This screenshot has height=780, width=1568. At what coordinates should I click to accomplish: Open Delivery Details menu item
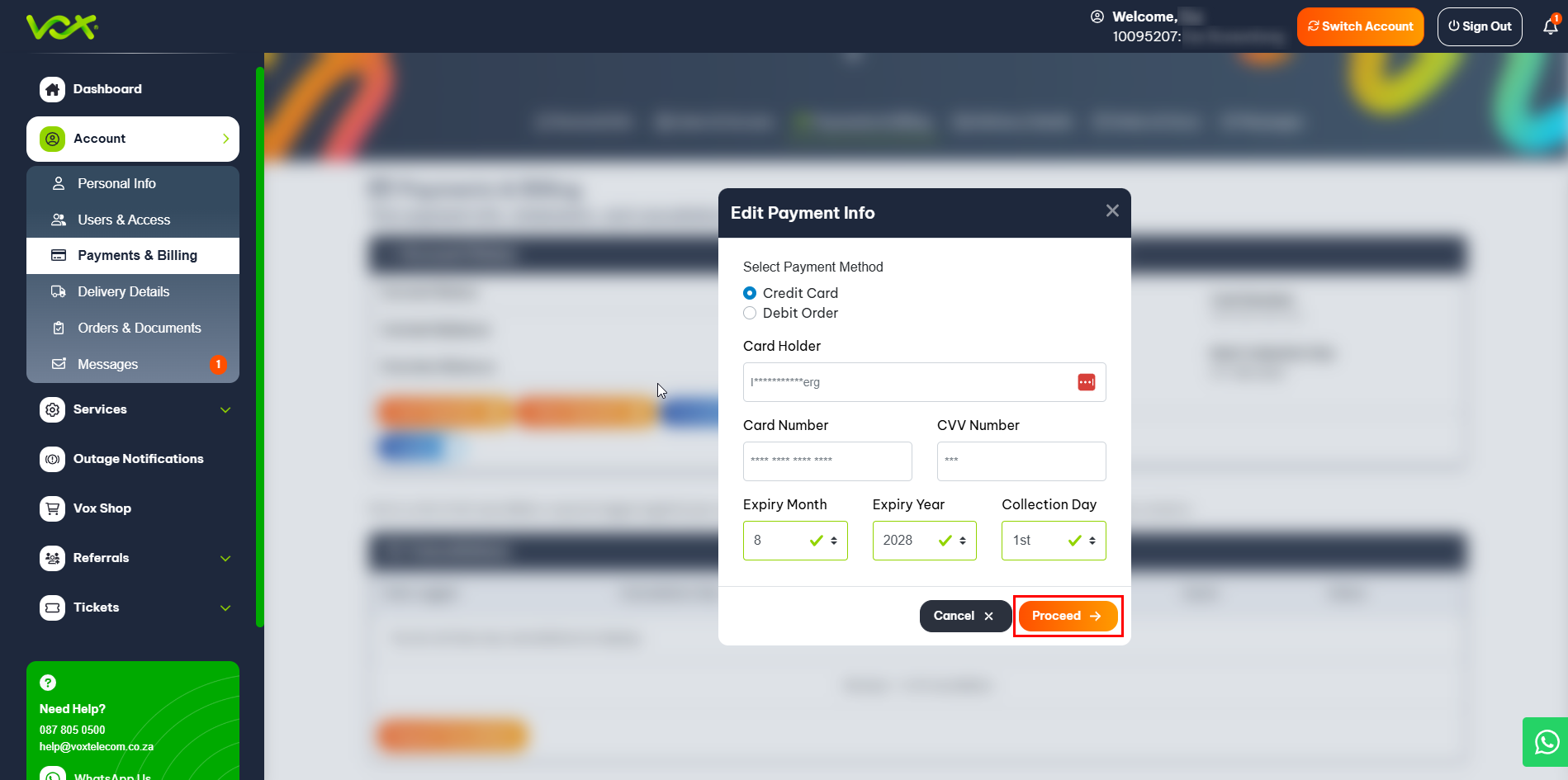(123, 291)
